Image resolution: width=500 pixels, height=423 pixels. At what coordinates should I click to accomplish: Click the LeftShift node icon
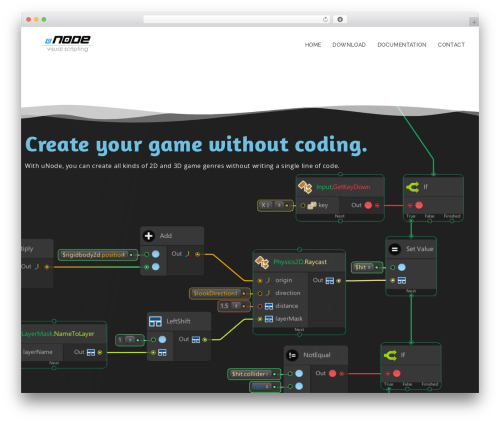(155, 321)
